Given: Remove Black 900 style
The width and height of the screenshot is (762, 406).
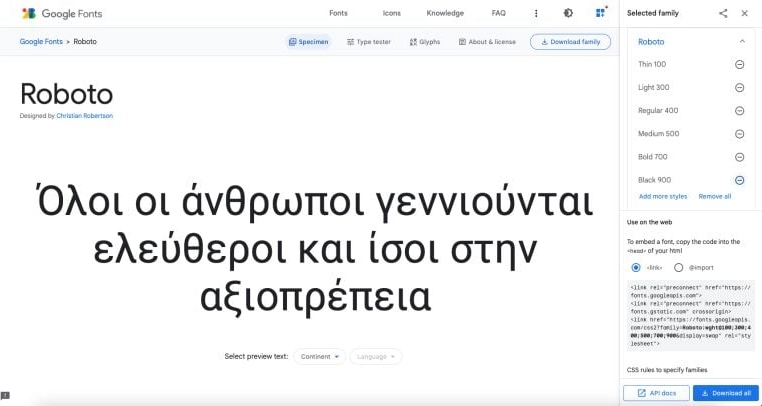Looking at the screenshot, I should coord(739,180).
